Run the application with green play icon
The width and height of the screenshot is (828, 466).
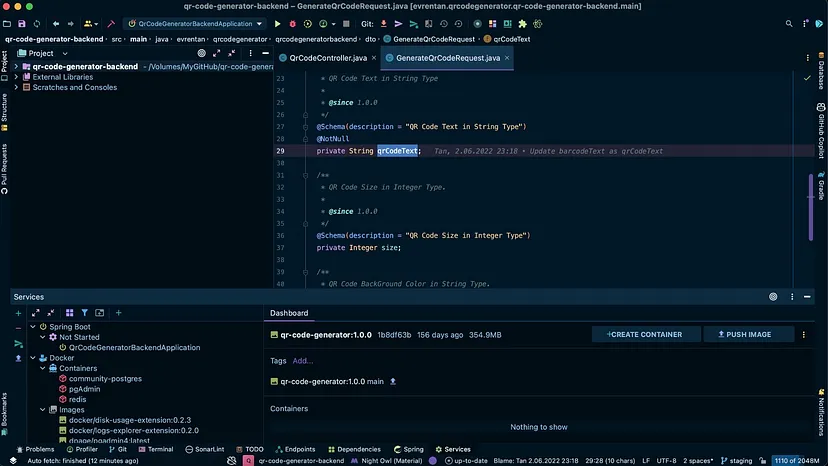pos(277,24)
